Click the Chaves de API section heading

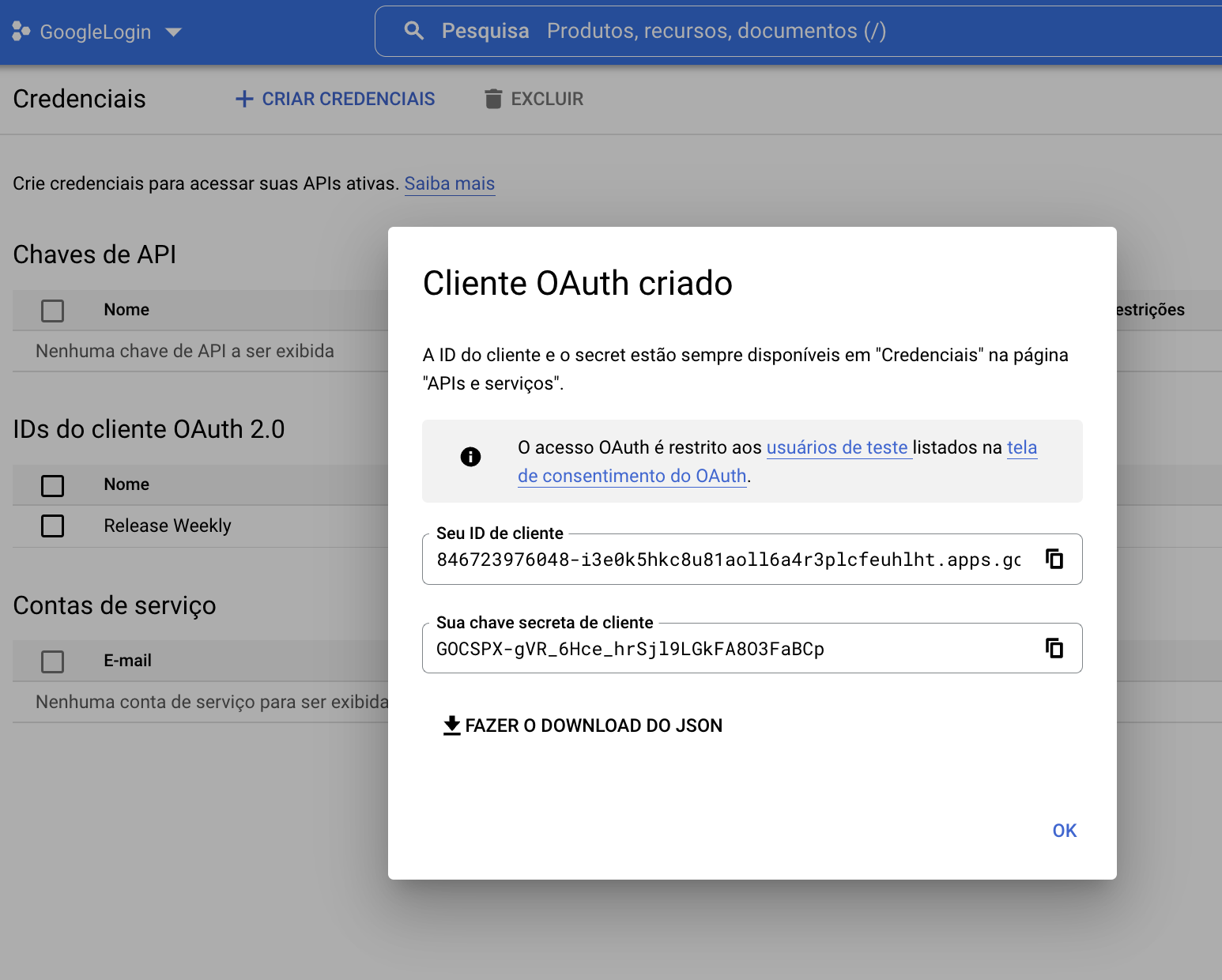coord(95,254)
